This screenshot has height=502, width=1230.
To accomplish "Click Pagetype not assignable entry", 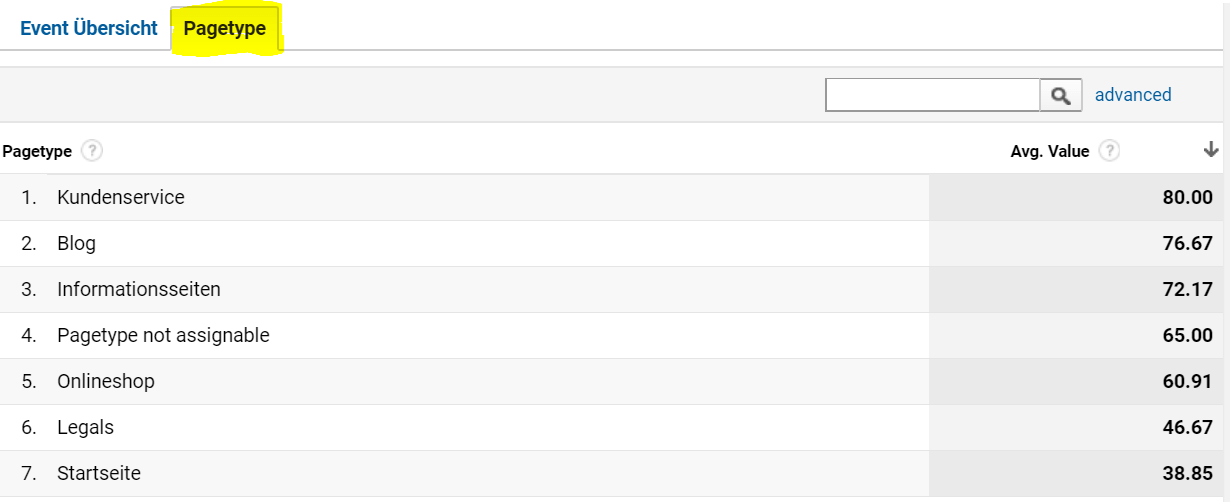I will click(163, 335).
